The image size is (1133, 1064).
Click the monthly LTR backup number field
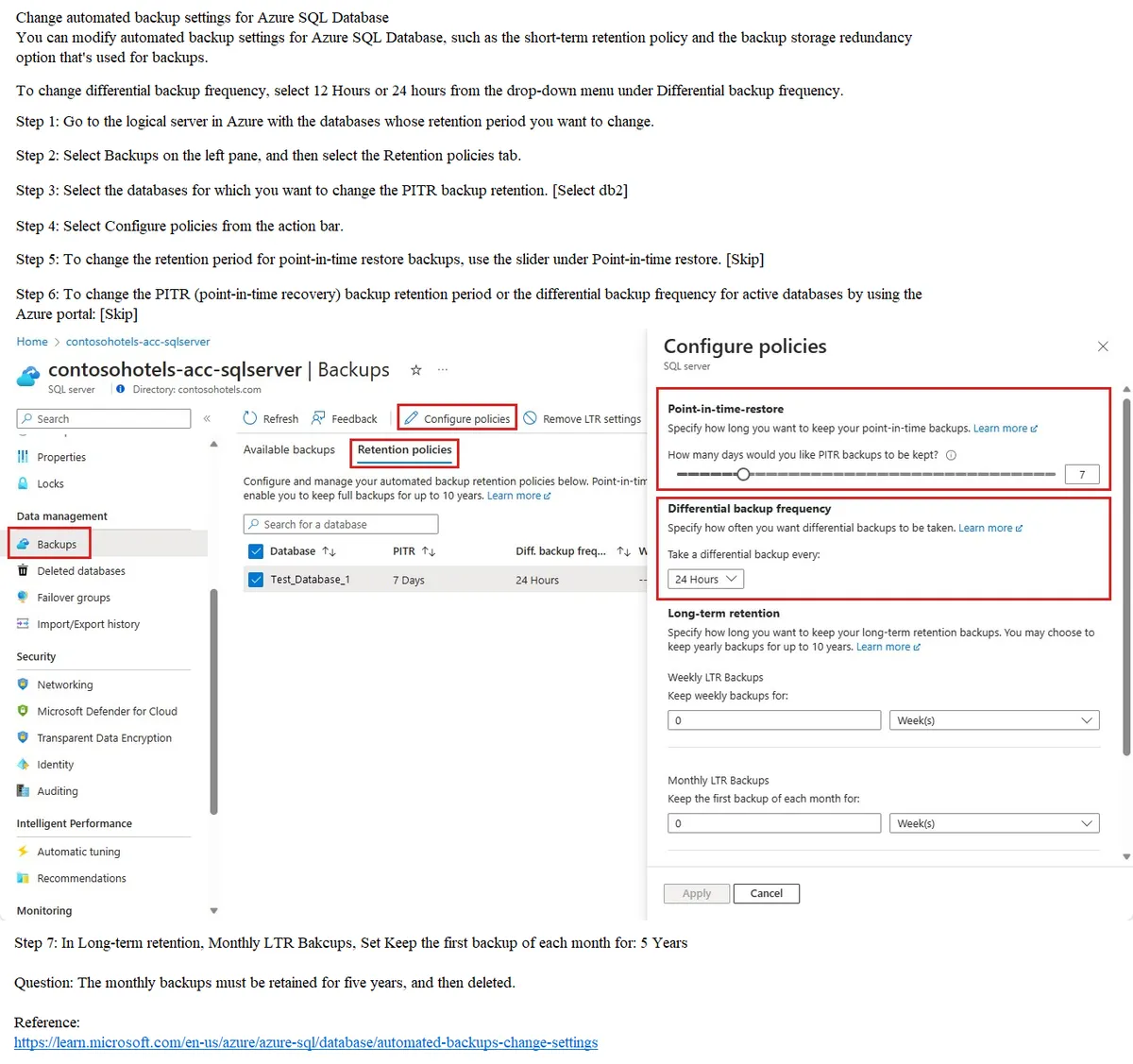click(774, 823)
